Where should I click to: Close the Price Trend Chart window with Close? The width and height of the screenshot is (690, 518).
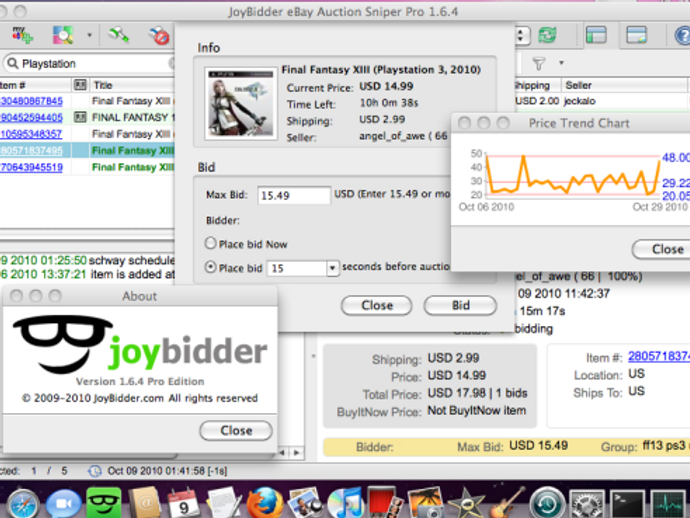pyautogui.click(x=662, y=249)
